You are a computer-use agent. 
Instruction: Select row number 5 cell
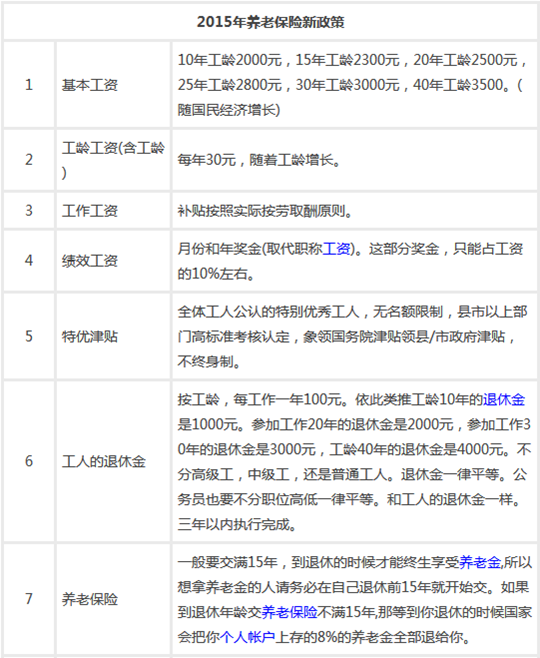click(29, 336)
